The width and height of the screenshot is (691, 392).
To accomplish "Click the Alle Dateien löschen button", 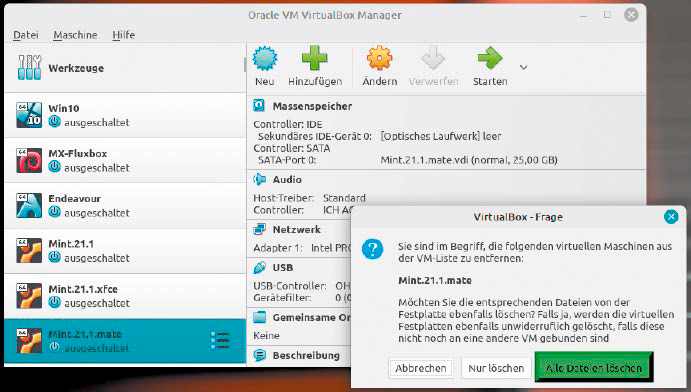I will point(594,367).
